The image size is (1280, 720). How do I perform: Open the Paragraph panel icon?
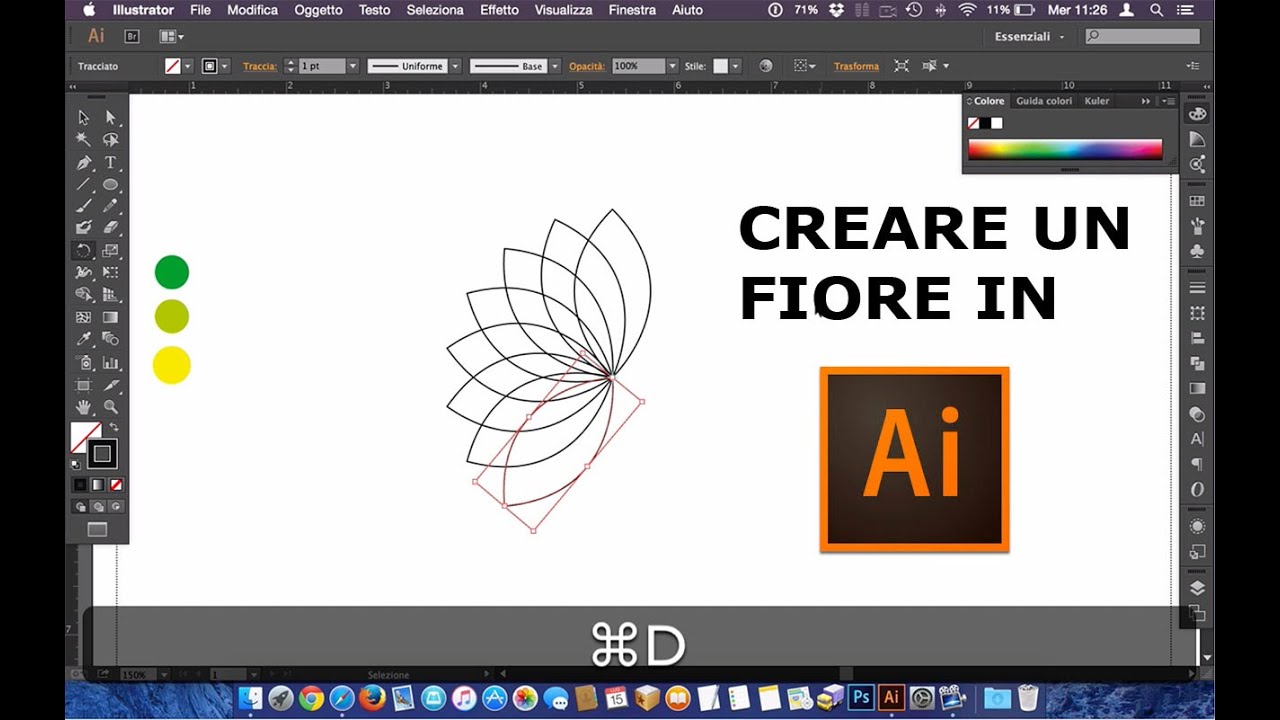pyautogui.click(x=1197, y=464)
